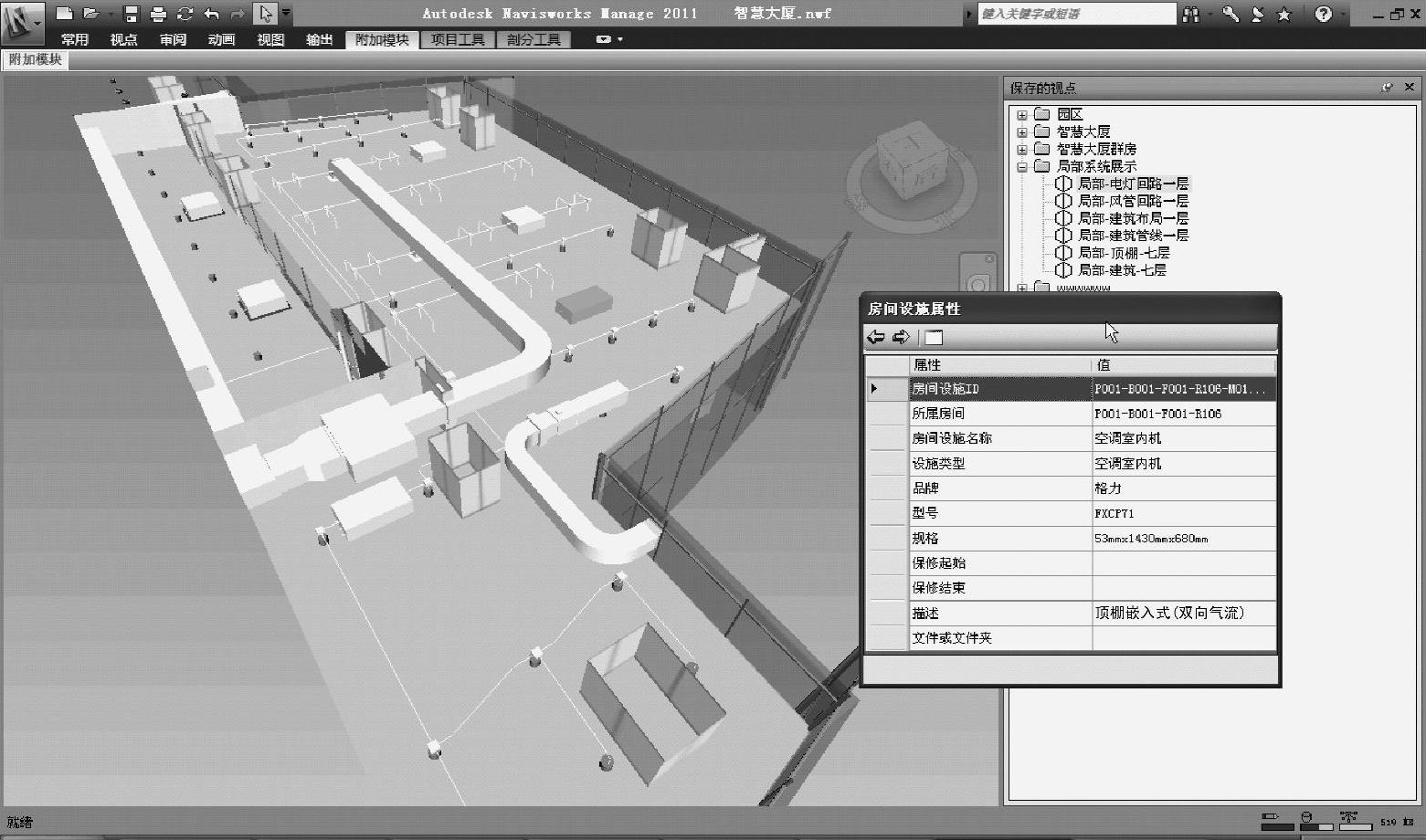Click the 型号 value FXCP71

coord(1184,513)
